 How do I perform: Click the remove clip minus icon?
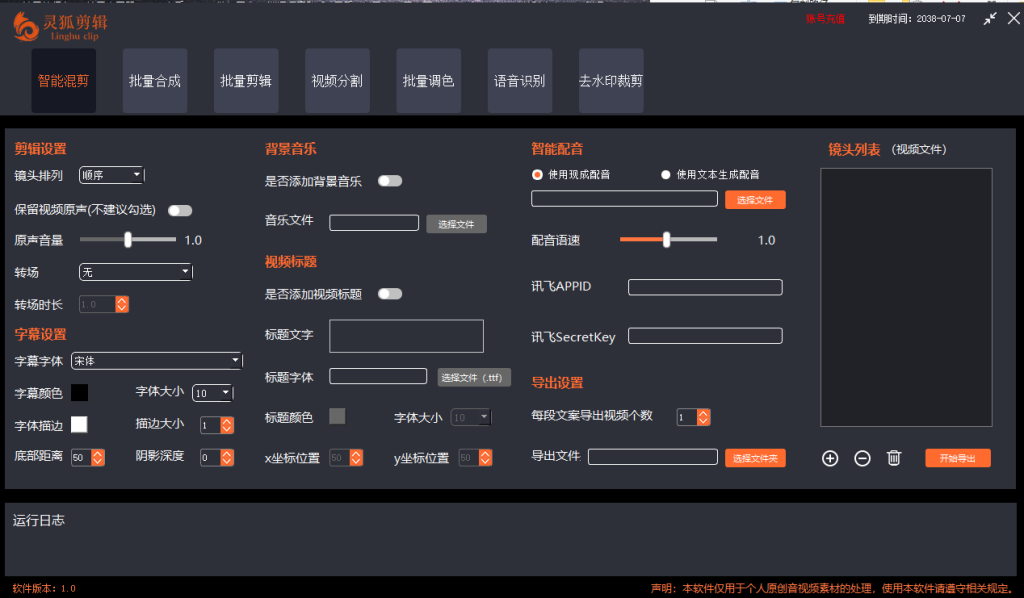point(862,458)
